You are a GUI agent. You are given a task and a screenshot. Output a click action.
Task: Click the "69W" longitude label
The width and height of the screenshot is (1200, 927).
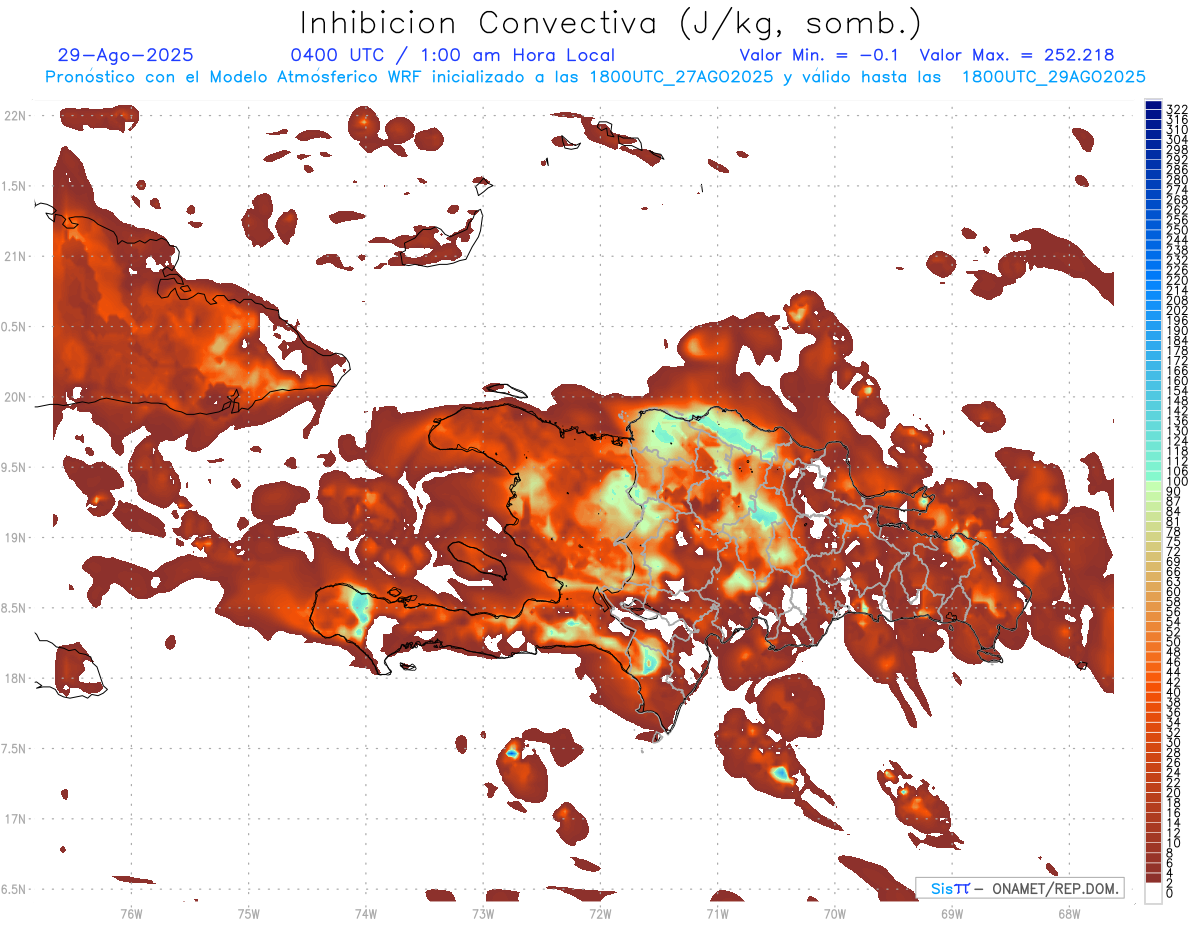[x=952, y=912]
